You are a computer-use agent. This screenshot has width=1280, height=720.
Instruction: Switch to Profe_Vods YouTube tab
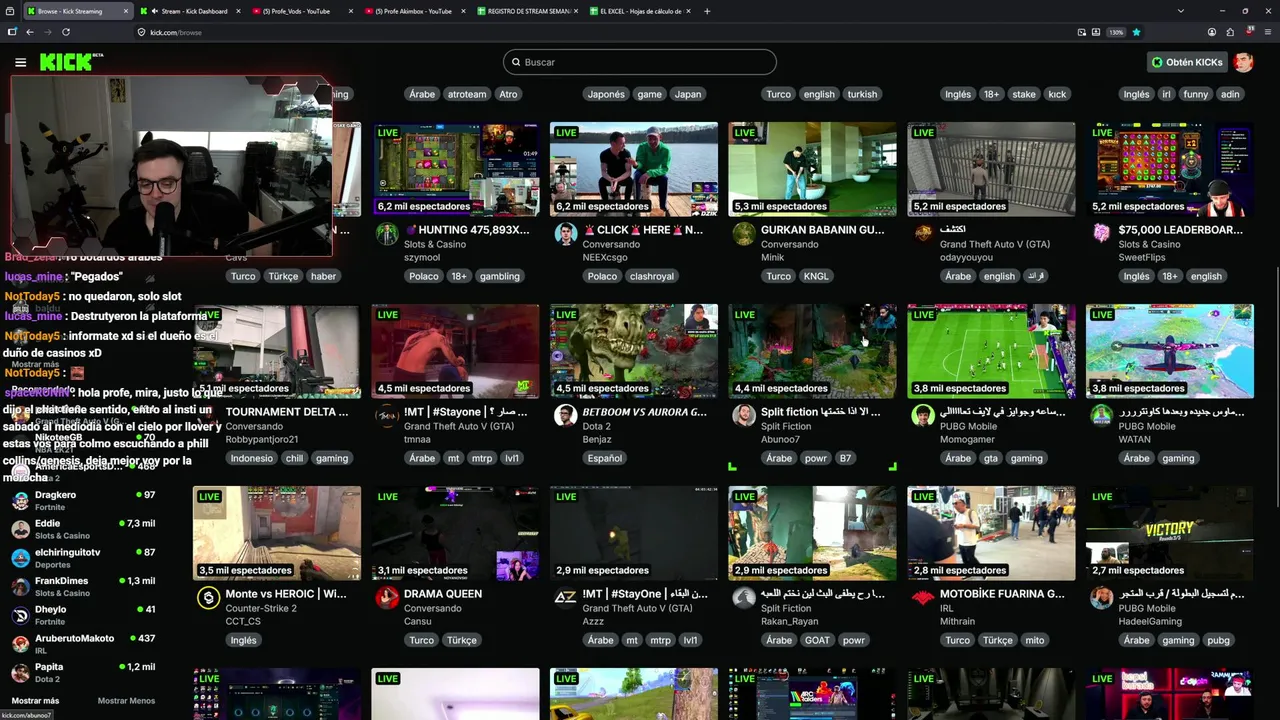pyautogui.click(x=300, y=11)
